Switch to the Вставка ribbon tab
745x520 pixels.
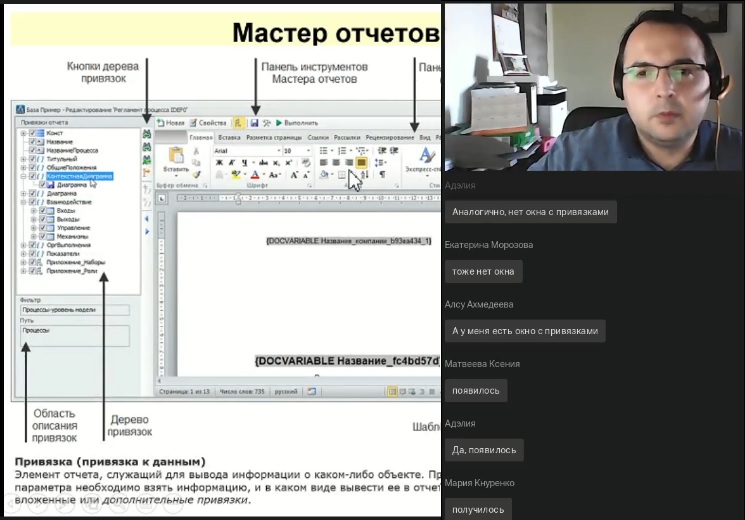click(x=229, y=137)
